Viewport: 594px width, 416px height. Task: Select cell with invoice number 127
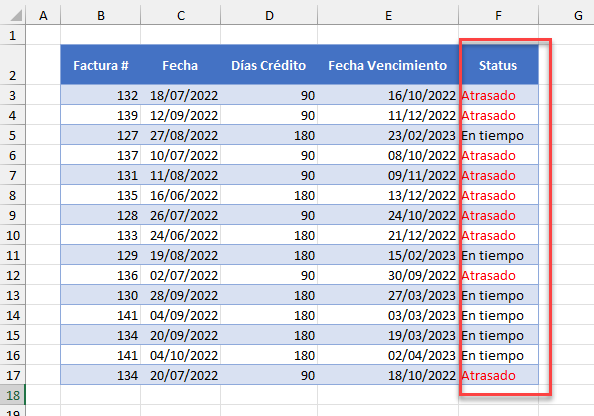pos(100,135)
